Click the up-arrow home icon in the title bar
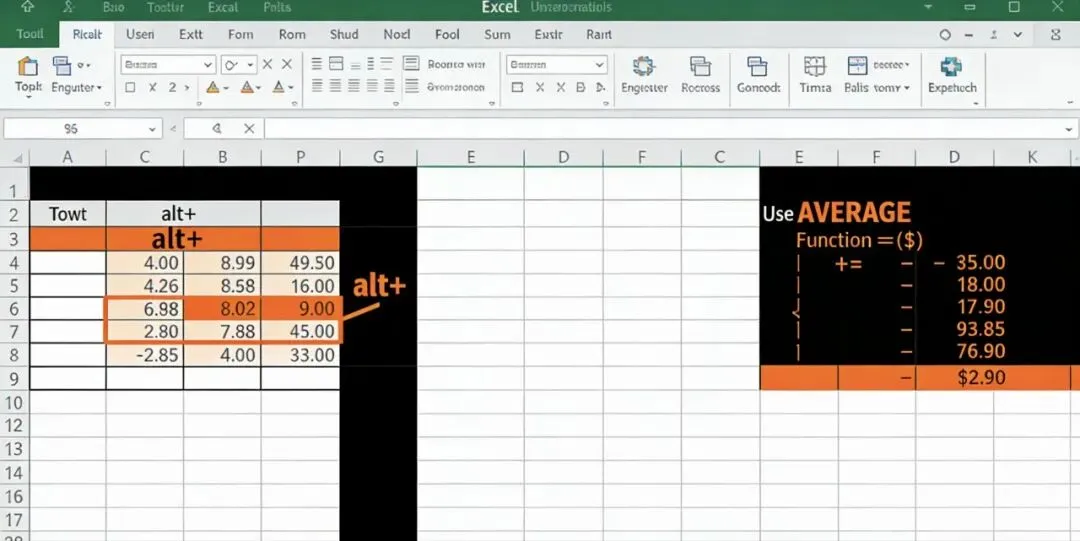 pos(28,8)
